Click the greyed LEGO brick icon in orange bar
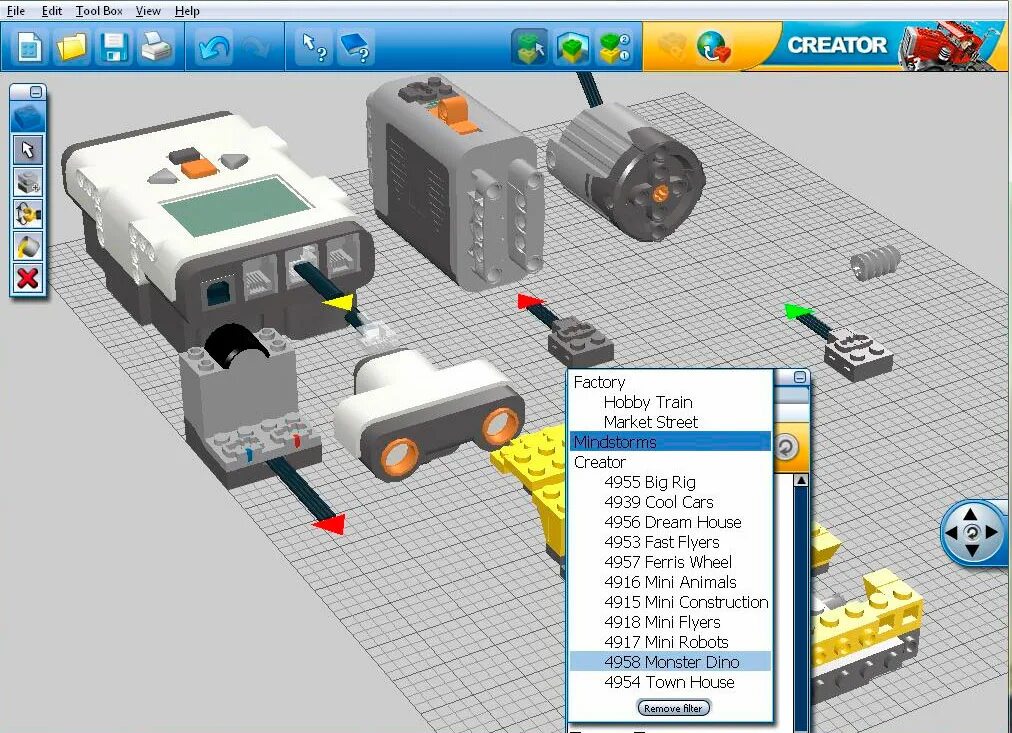This screenshot has height=733, width=1012. pyautogui.click(x=671, y=46)
